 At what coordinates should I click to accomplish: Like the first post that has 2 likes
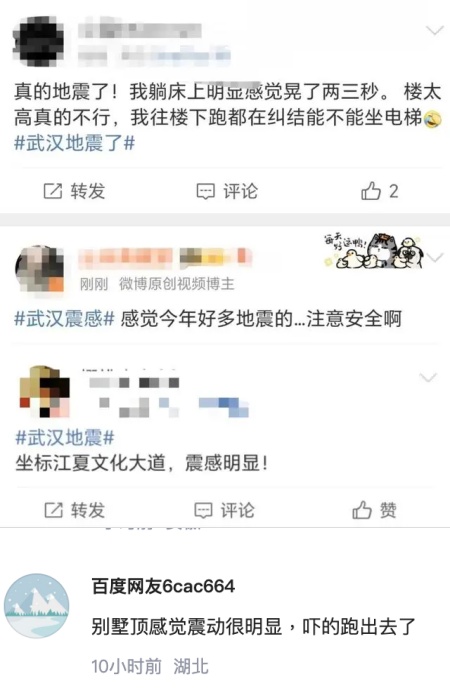(371, 191)
